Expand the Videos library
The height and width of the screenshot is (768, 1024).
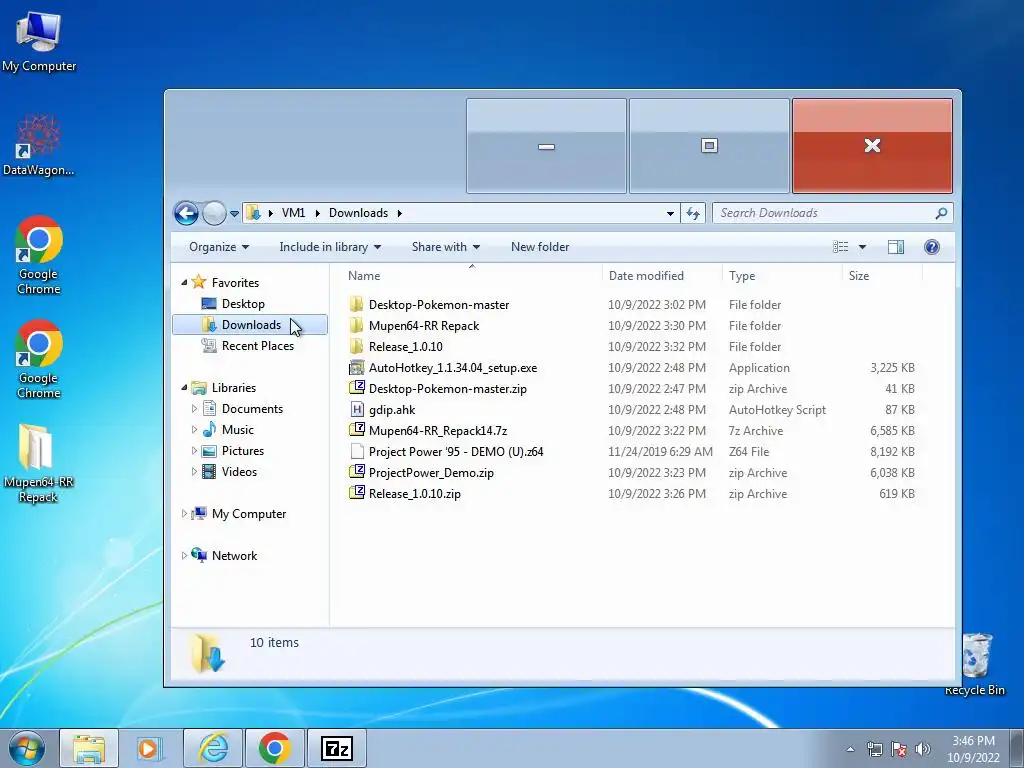point(194,472)
